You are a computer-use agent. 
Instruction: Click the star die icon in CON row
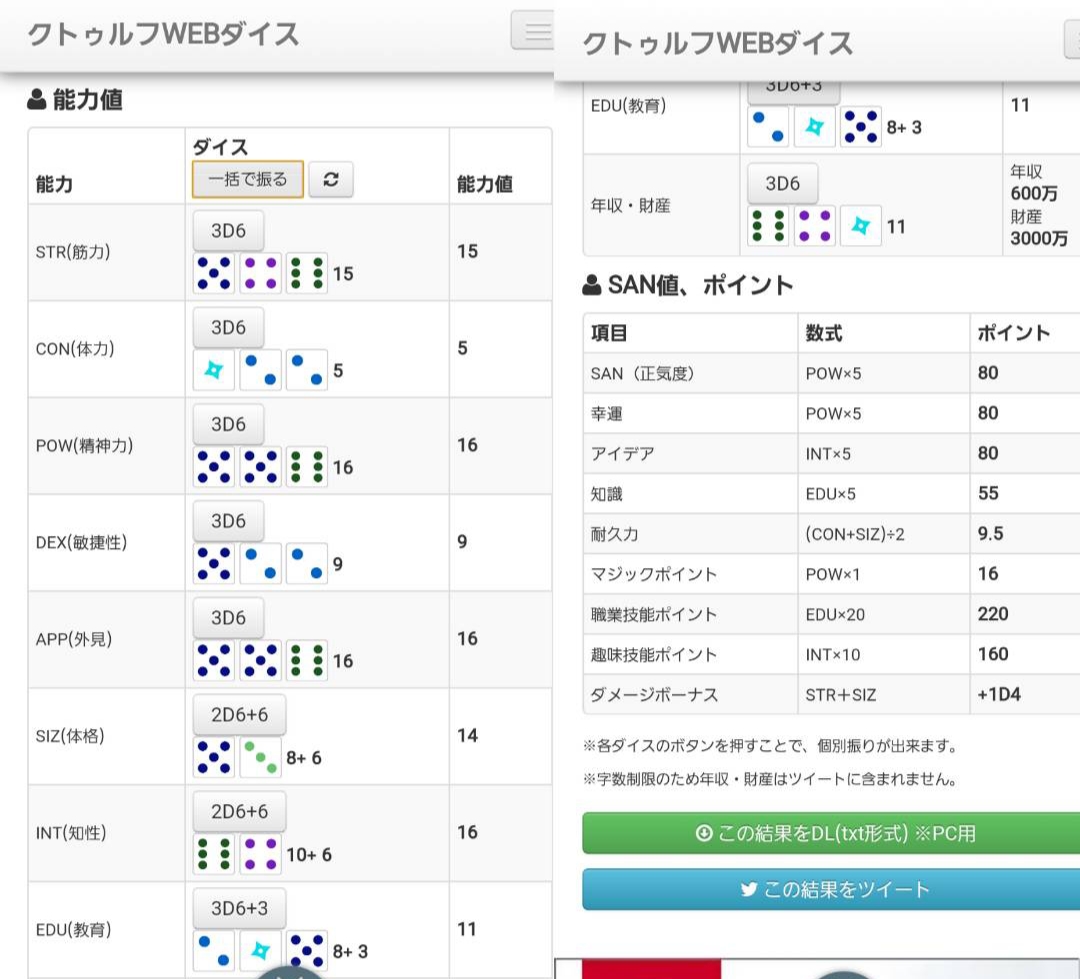click(214, 370)
